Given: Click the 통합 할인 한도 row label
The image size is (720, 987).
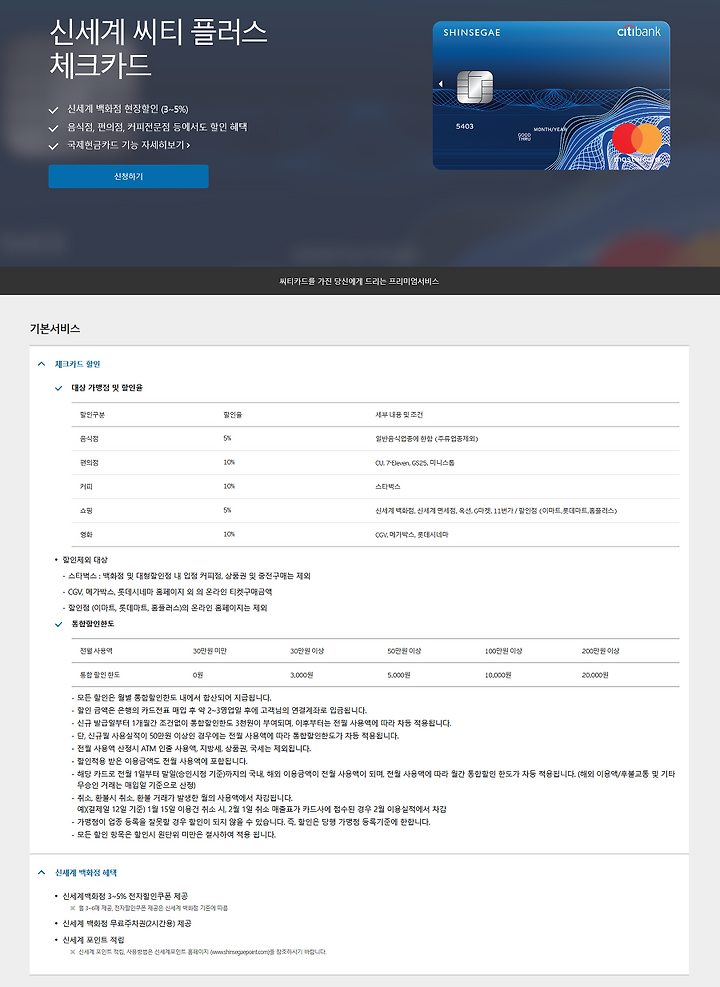Looking at the screenshot, I should point(100,675).
